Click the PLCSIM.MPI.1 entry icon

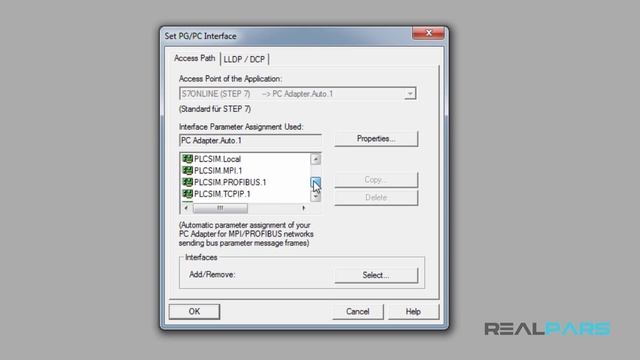[187, 171]
